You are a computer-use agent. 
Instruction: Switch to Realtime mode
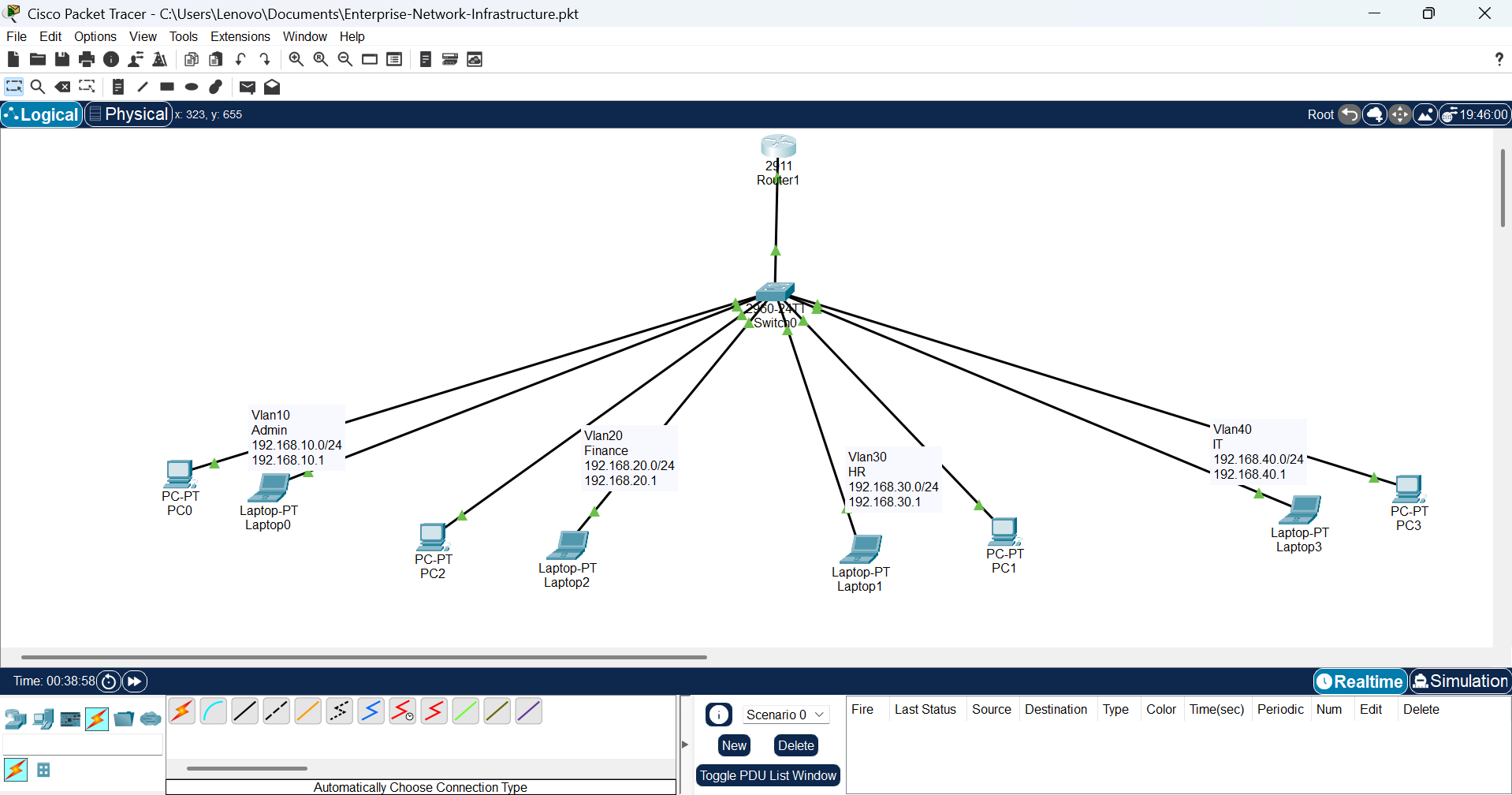pyautogui.click(x=1361, y=681)
